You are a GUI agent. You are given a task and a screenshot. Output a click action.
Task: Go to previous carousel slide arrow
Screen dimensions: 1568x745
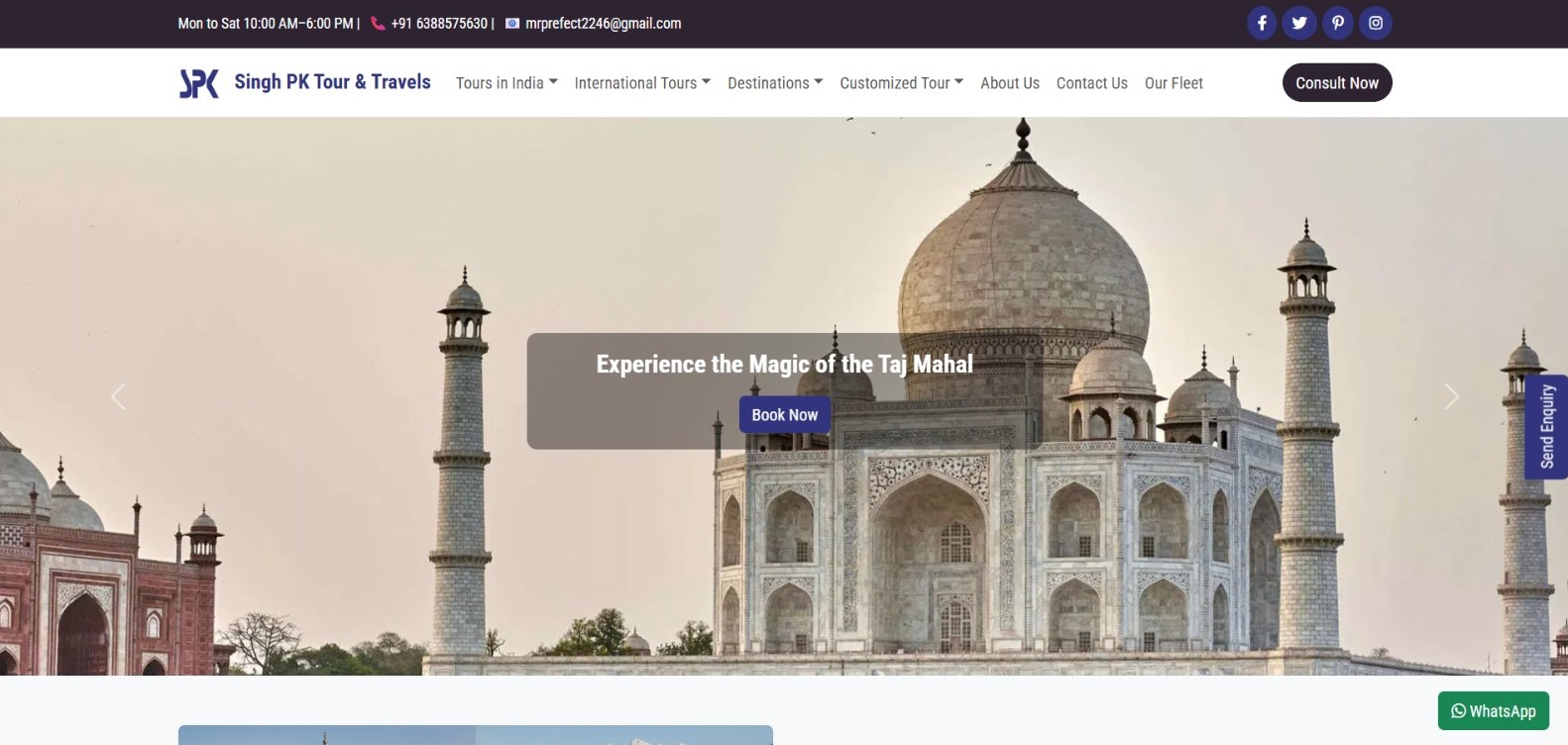[x=118, y=397]
